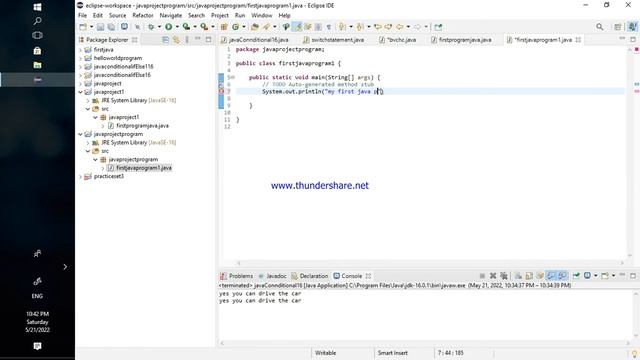Image resolution: width=640 pixels, height=360 pixels.
Task: Click the Java perspective icon
Action: point(632,27)
